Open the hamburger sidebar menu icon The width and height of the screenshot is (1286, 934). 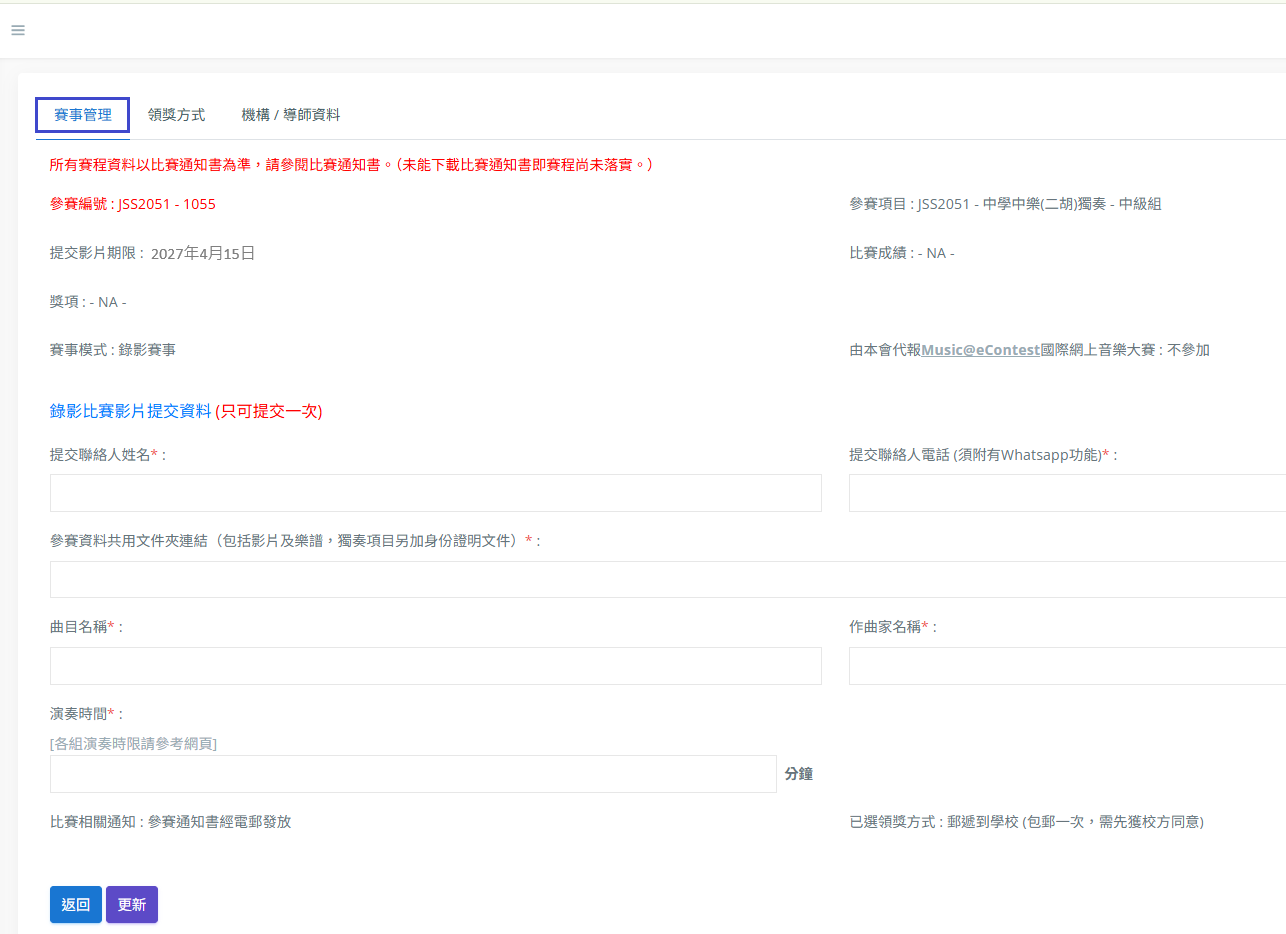[x=17, y=30]
